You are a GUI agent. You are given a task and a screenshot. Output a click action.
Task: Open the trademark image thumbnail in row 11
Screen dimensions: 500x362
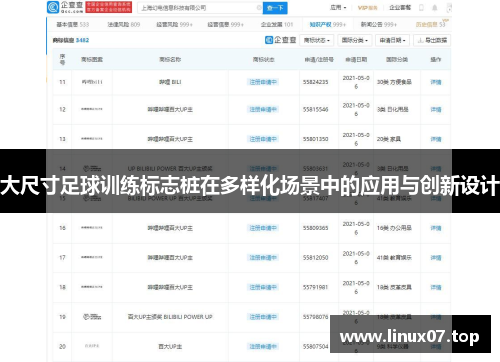92,82
